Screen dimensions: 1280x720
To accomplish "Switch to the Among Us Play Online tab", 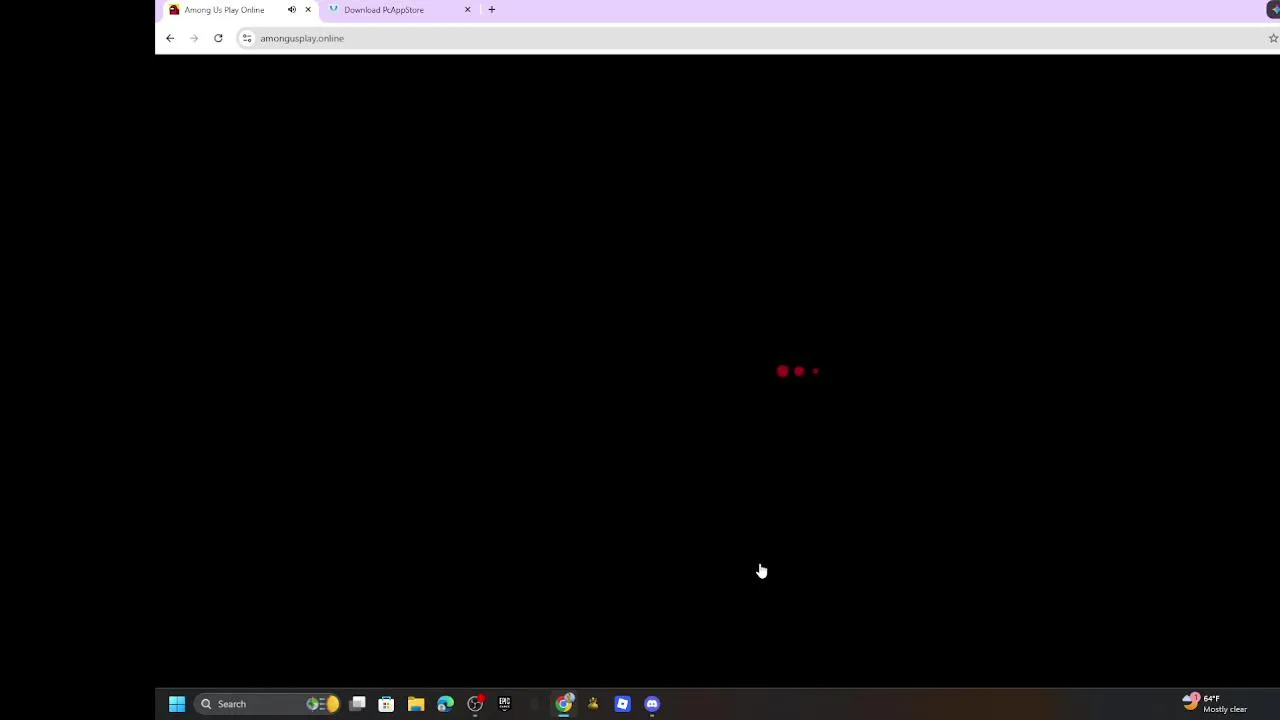I will pos(224,10).
